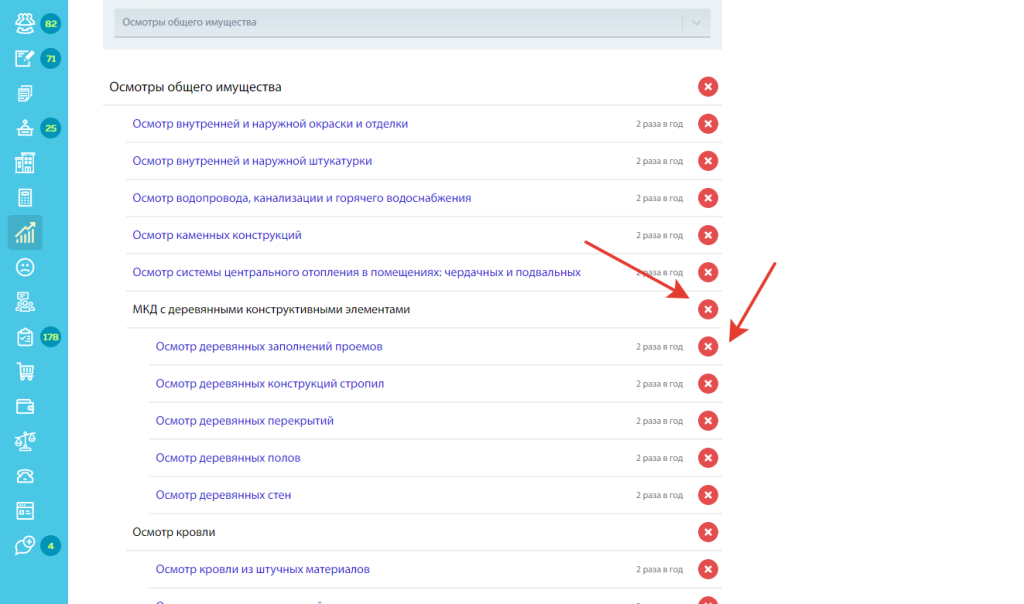
Task: Expand the 'Осмотры общего имущества' dropdown
Action: point(412,22)
